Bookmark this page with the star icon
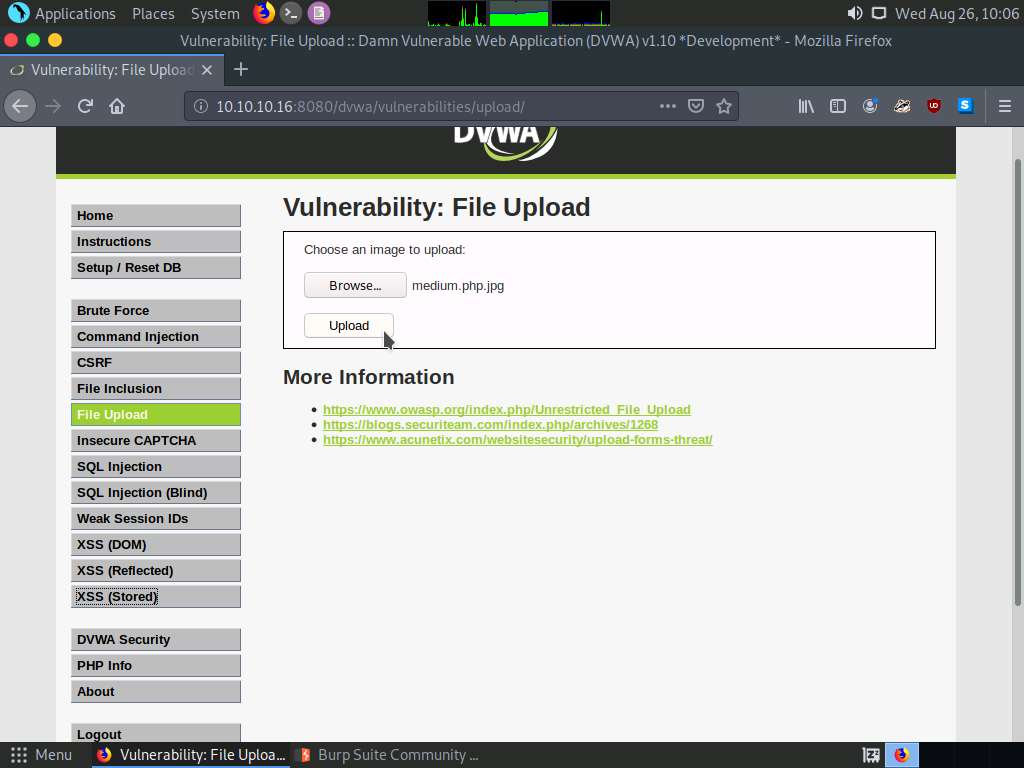The height and width of the screenshot is (768, 1024). pyautogui.click(x=724, y=105)
